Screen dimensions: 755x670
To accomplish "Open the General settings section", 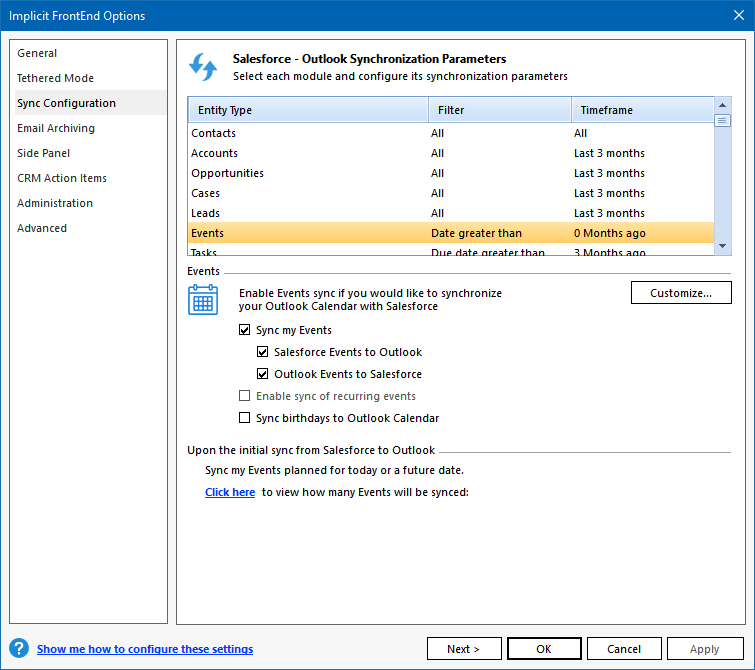I will (x=37, y=53).
